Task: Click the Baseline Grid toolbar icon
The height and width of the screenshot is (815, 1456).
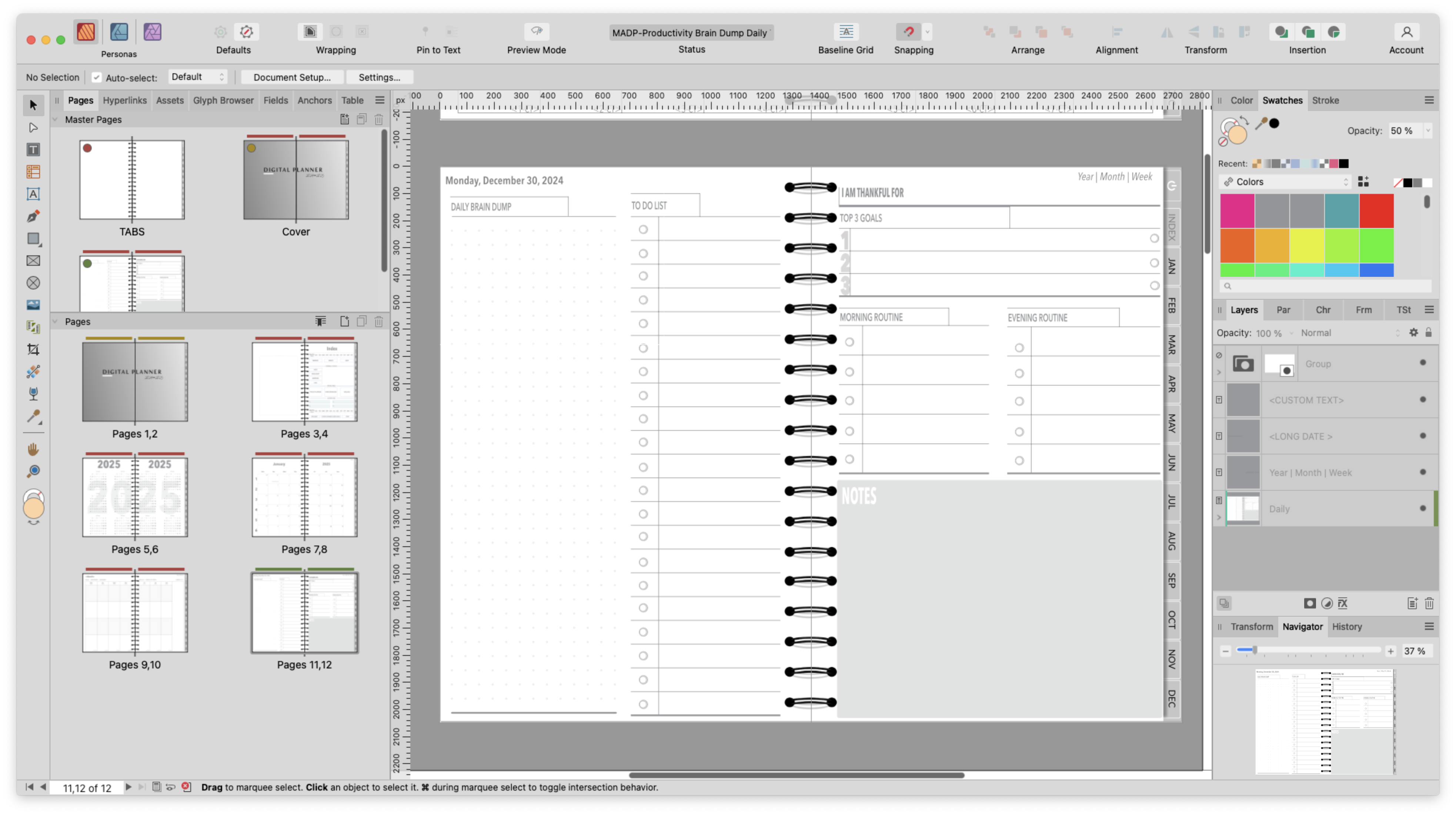Action: click(845, 32)
